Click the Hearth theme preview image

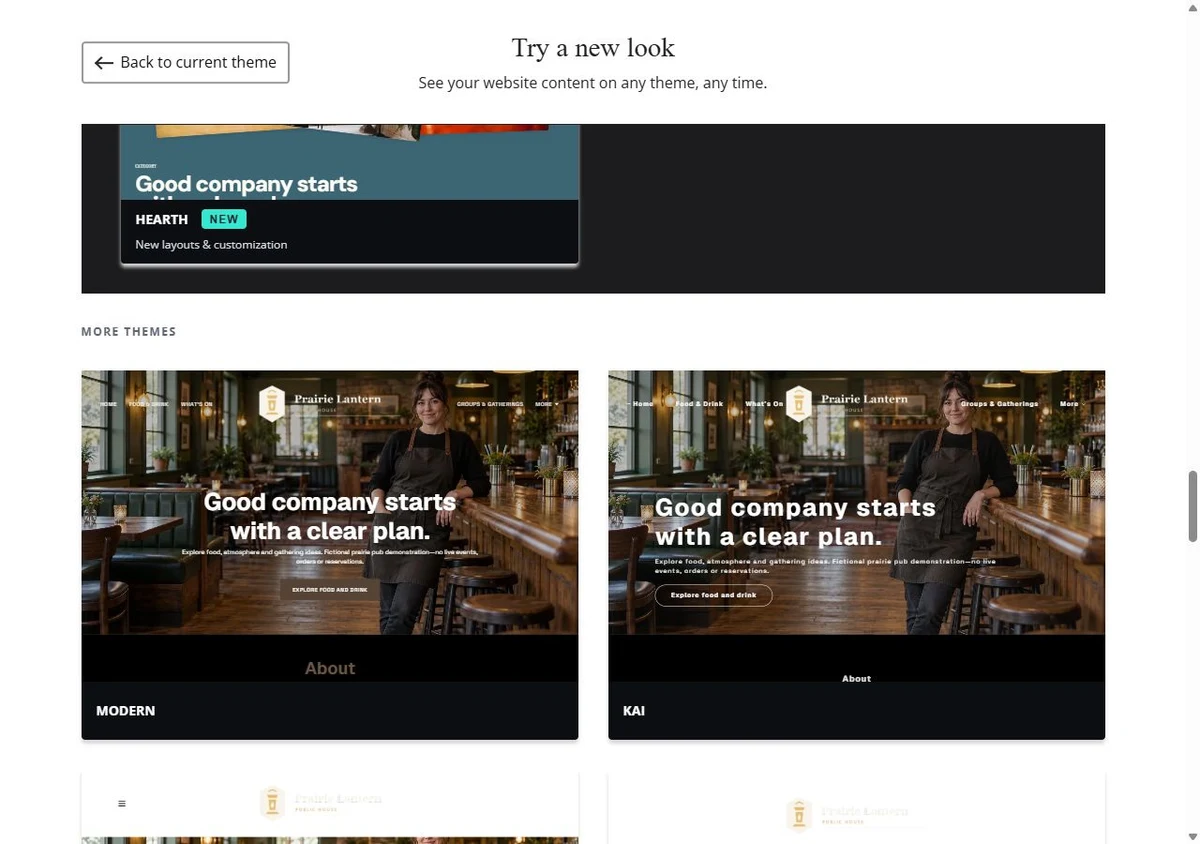click(350, 162)
